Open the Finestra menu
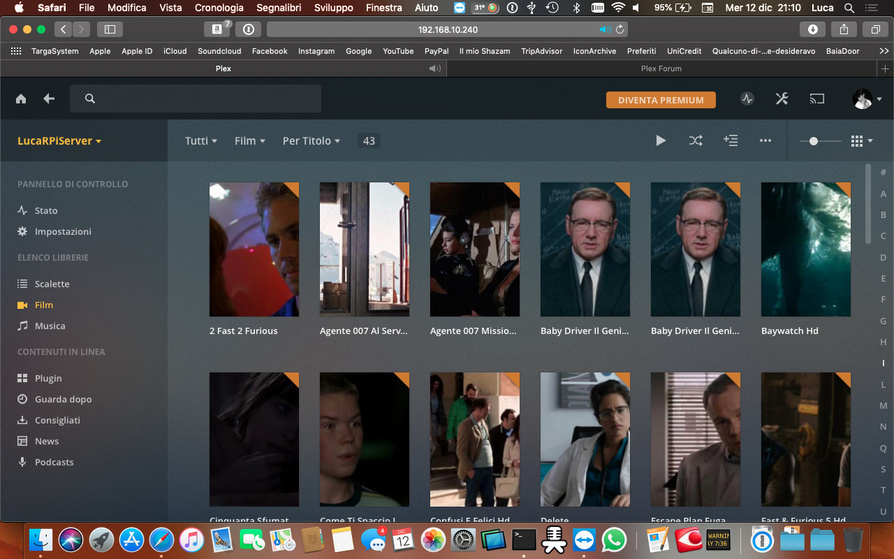894x559 pixels. (x=384, y=7)
